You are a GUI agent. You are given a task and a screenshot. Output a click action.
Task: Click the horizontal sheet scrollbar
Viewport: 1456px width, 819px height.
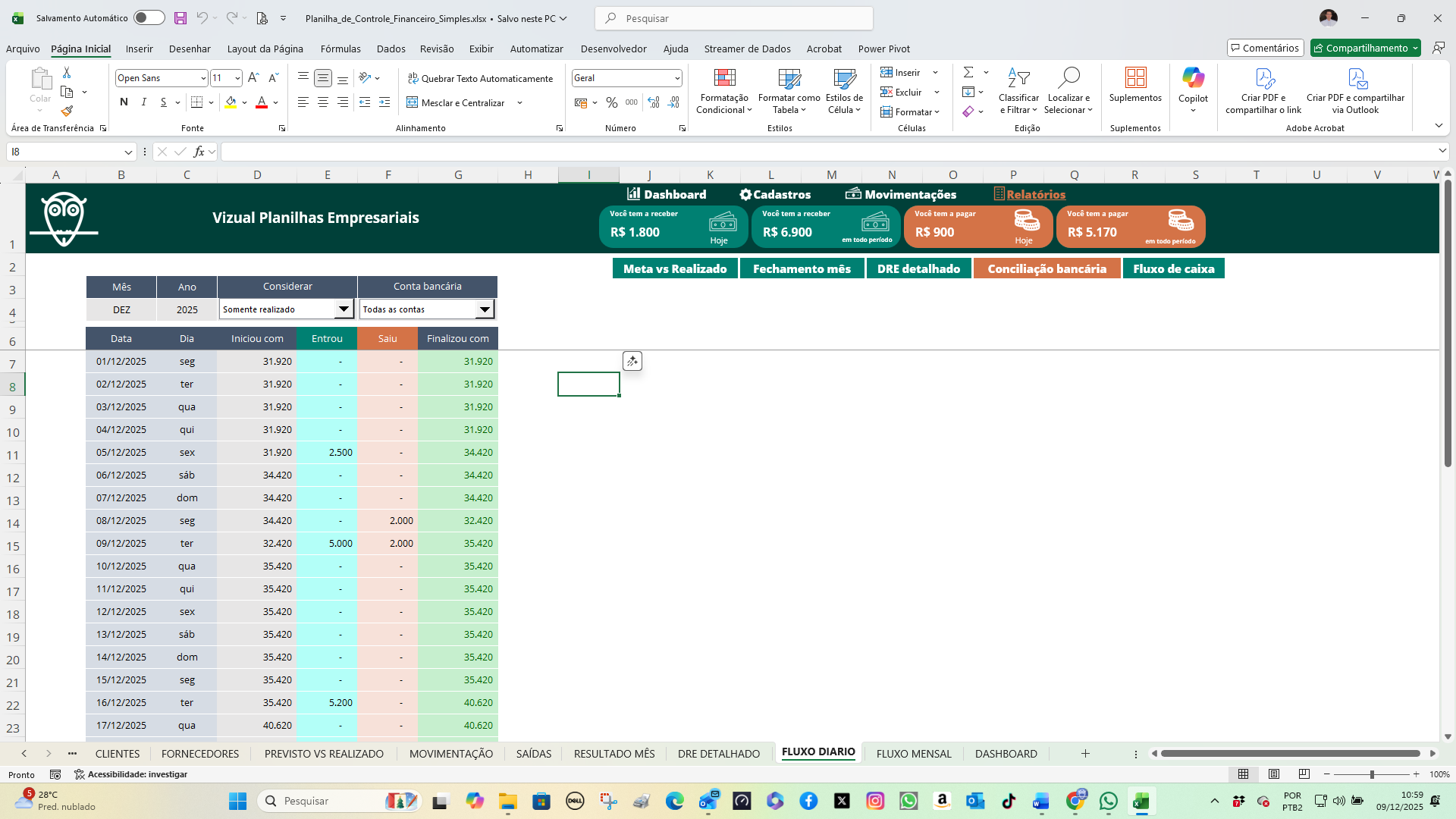coord(1290,753)
